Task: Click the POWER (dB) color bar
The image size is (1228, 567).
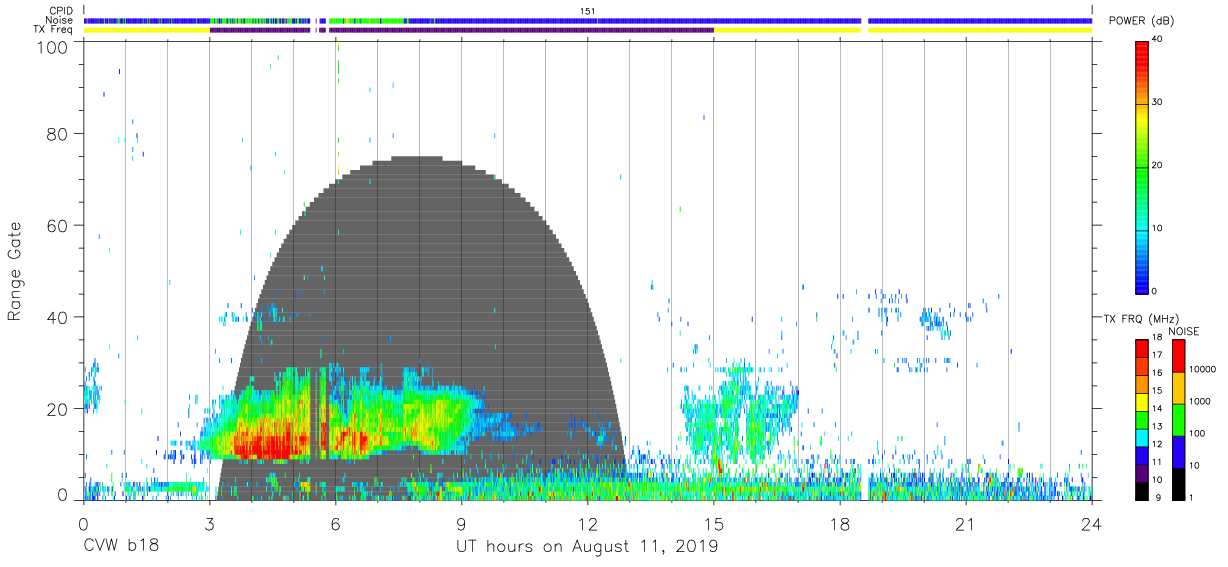Action: [x=1142, y=166]
